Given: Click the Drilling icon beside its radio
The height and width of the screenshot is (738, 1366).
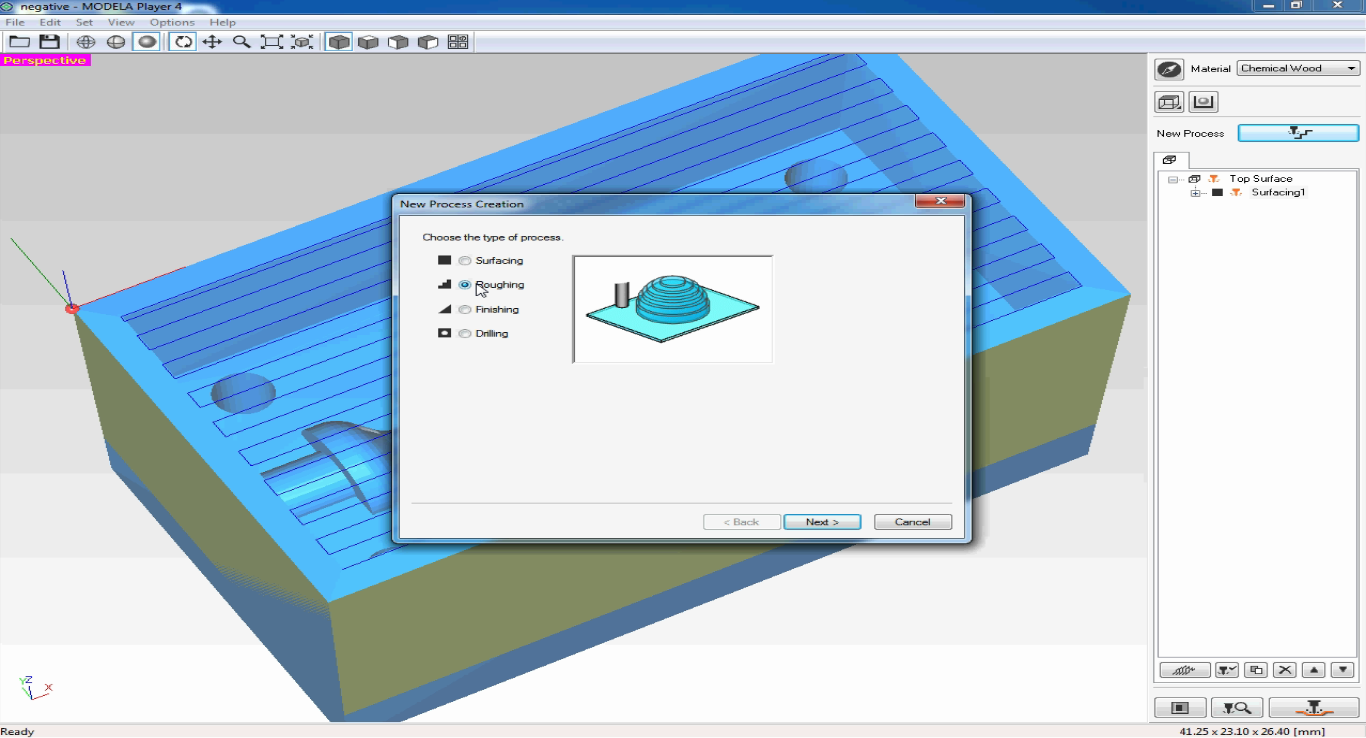Looking at the screenshot, I should [x=445, y=333].
